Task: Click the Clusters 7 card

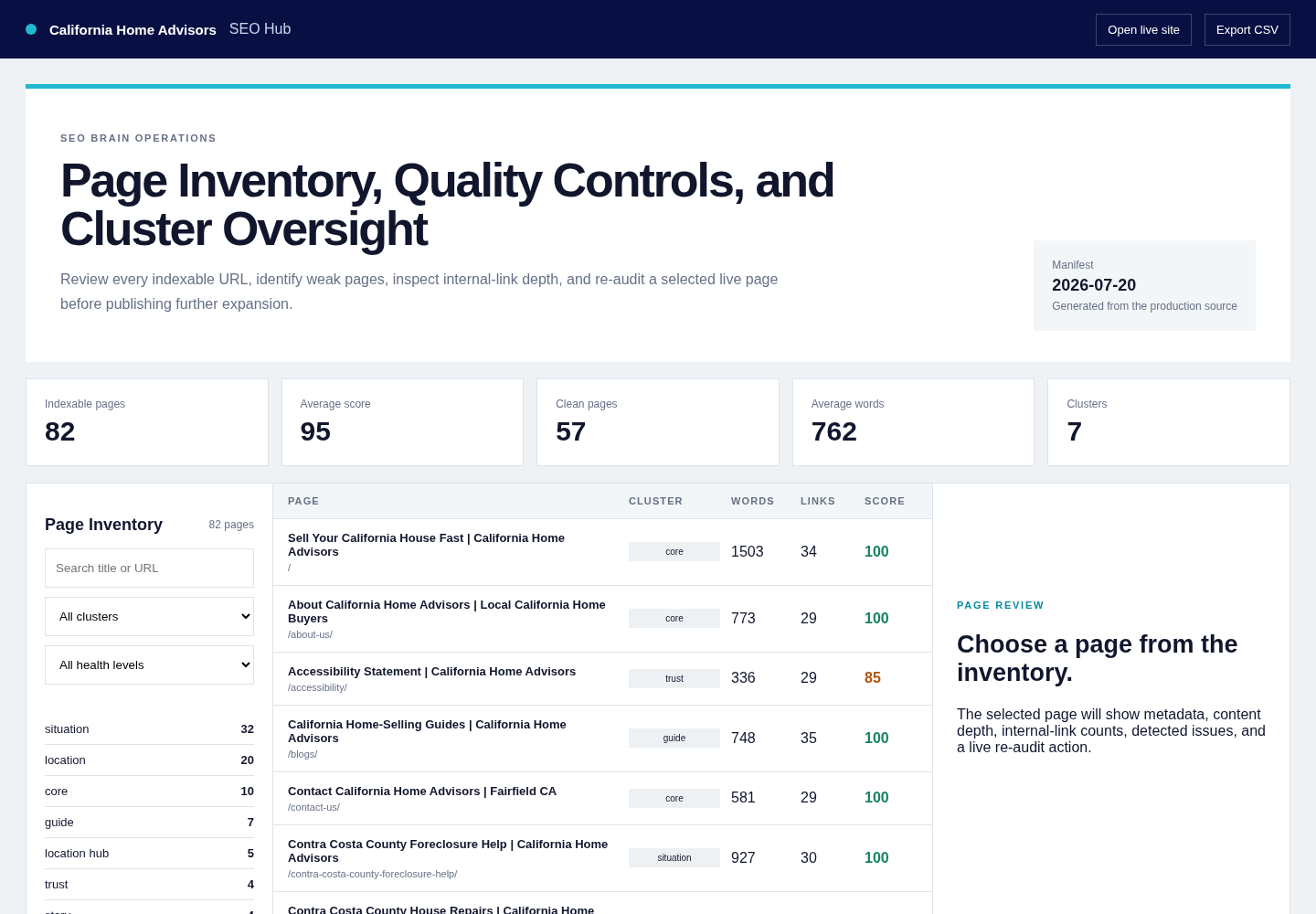Action: click(1169, 422)
